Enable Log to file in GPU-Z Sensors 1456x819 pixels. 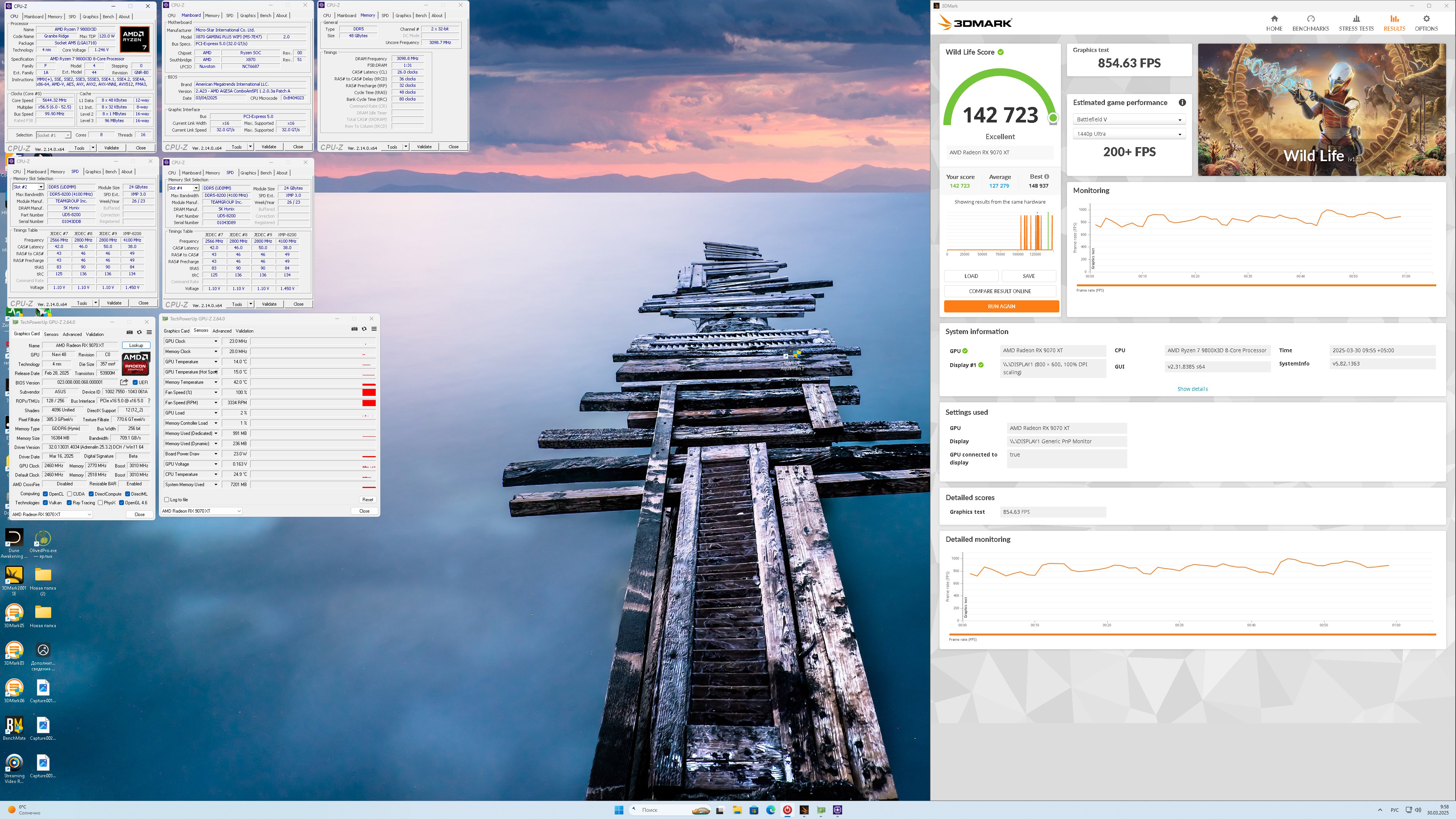pos(166,500)
